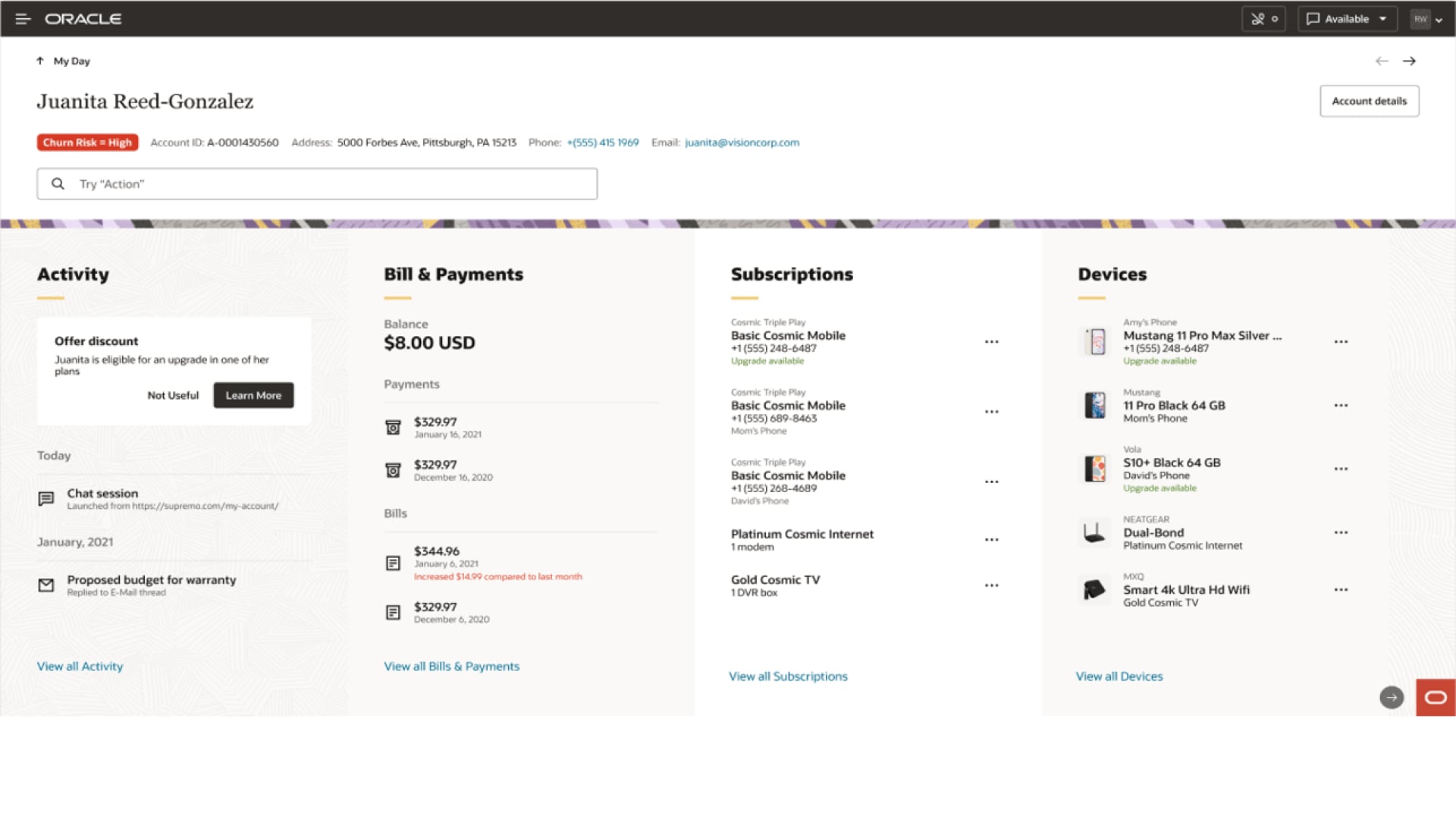Click the Try Action search field

(317, 184)
